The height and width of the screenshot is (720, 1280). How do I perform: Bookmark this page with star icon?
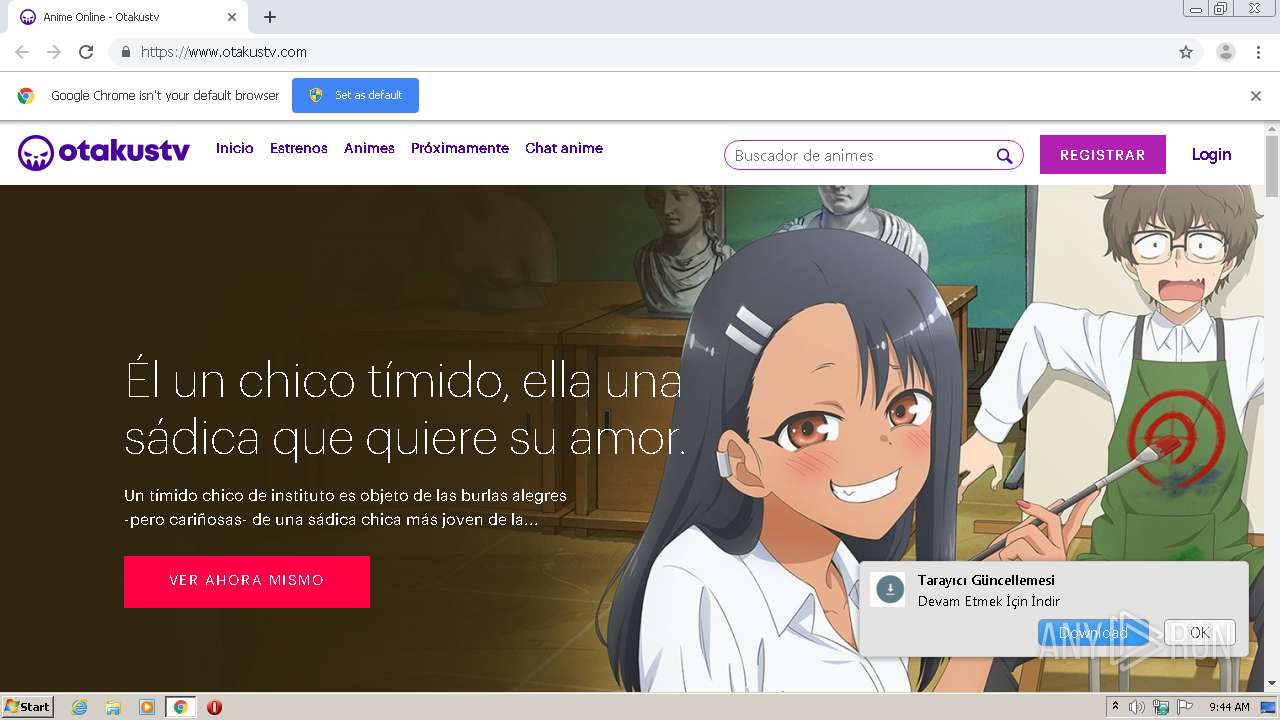[1186, 52]
